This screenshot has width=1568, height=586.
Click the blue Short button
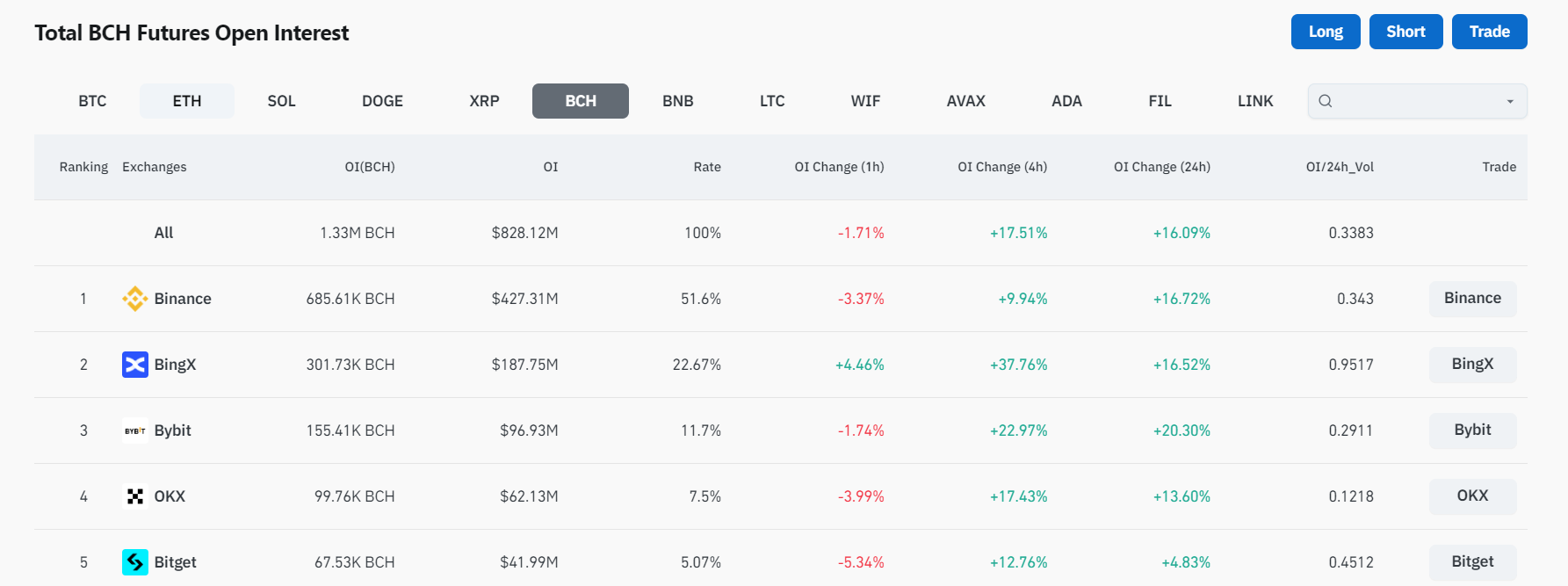(1406, 32)
